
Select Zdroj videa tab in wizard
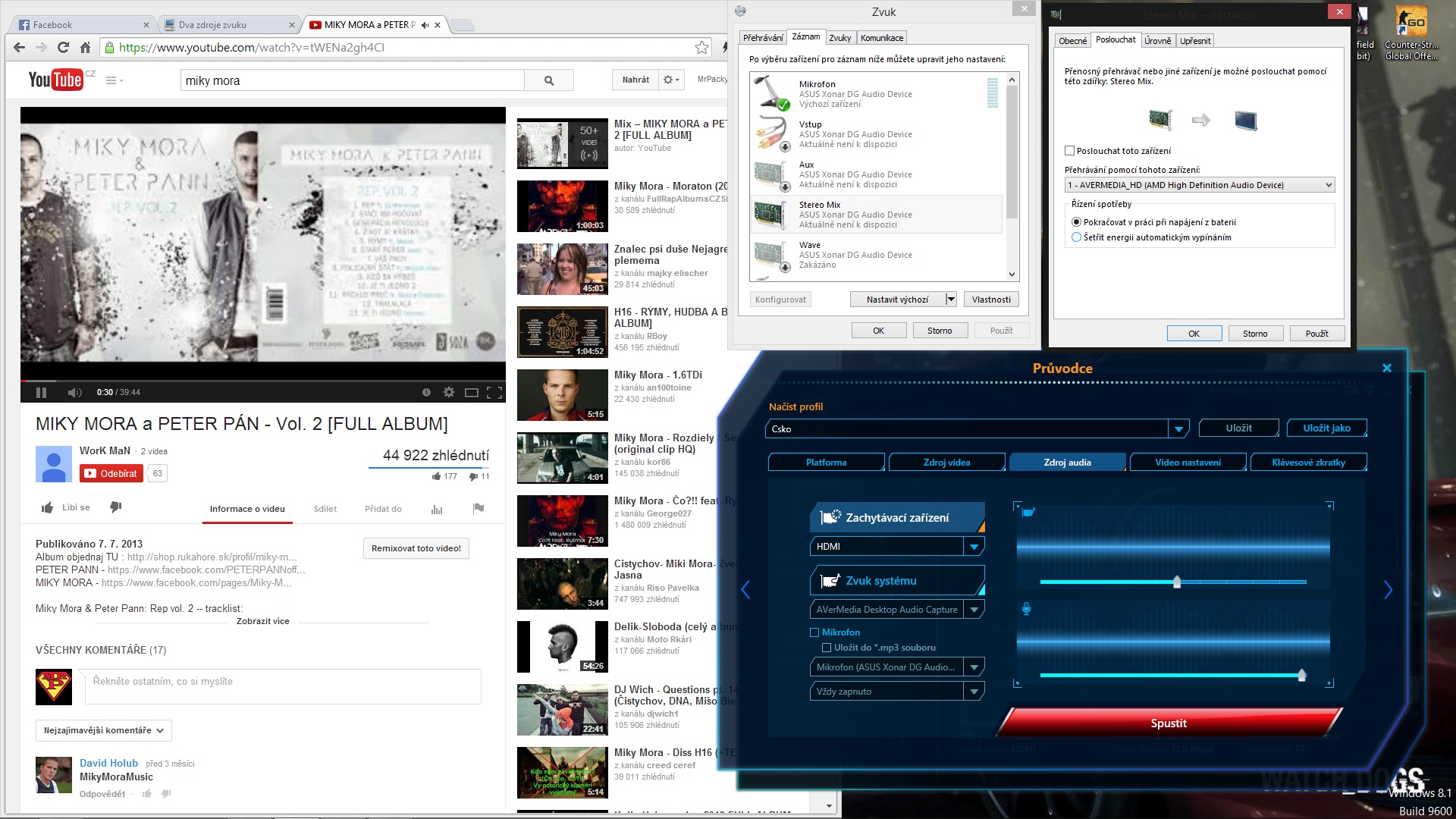click(947, 463)
